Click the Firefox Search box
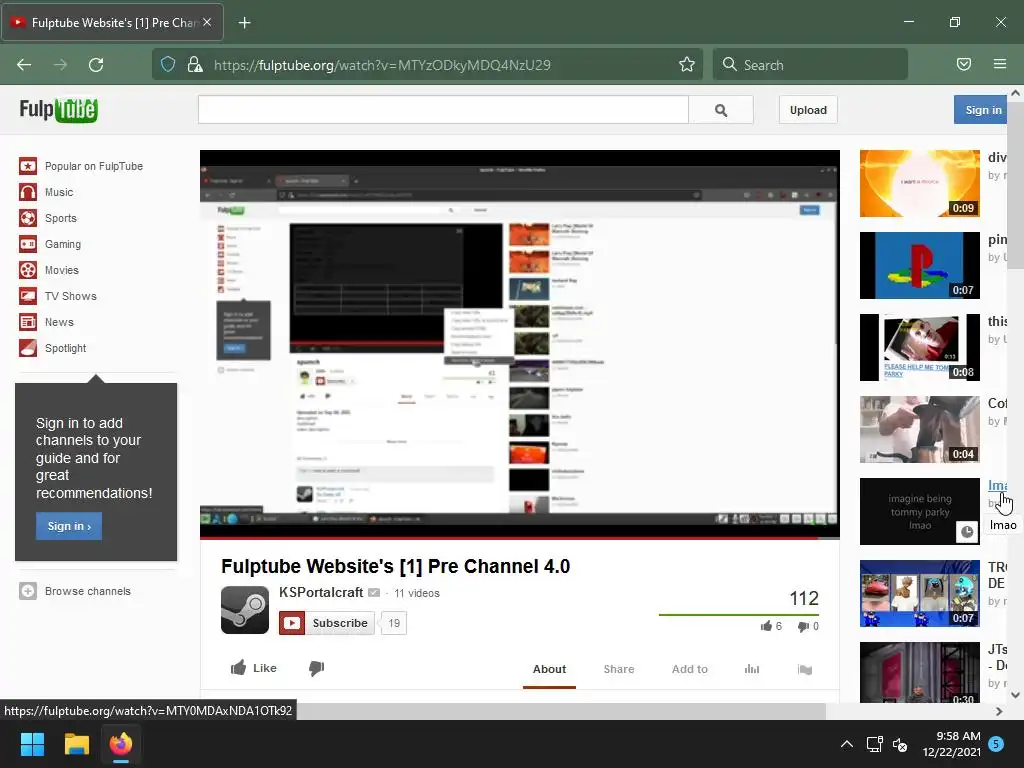1024x768 pixels. coord(810,65)
